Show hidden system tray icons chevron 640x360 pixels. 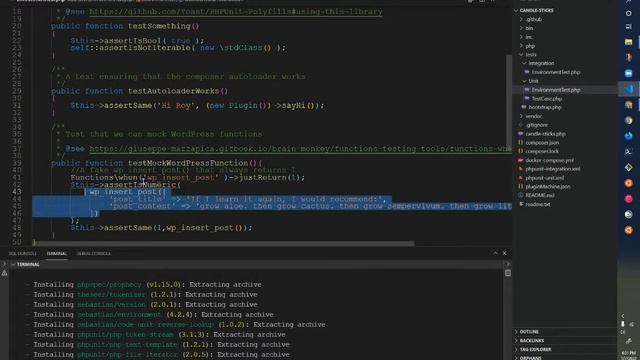[623, 316]
